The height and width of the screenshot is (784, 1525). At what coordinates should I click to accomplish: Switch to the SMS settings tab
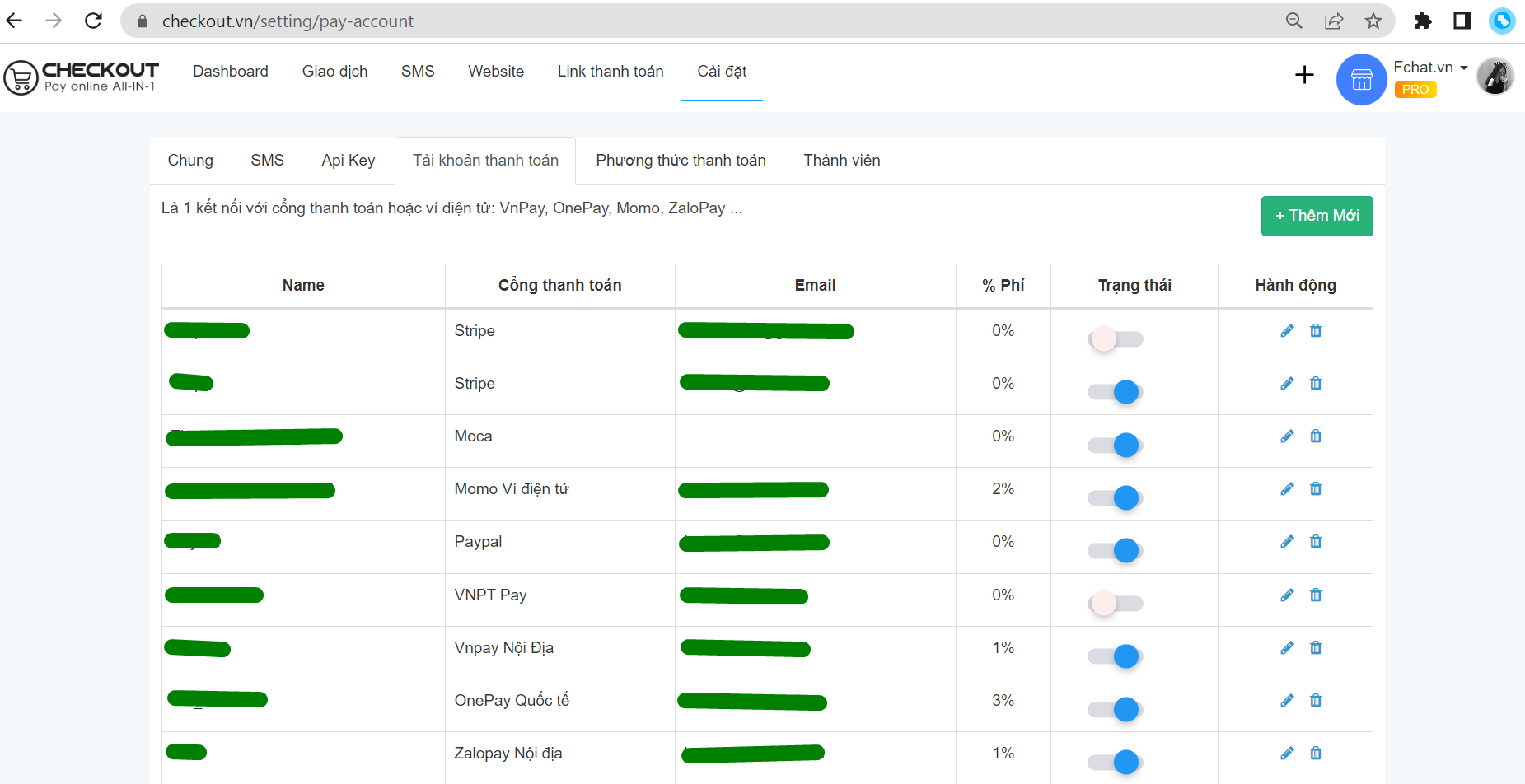[267, 161]
